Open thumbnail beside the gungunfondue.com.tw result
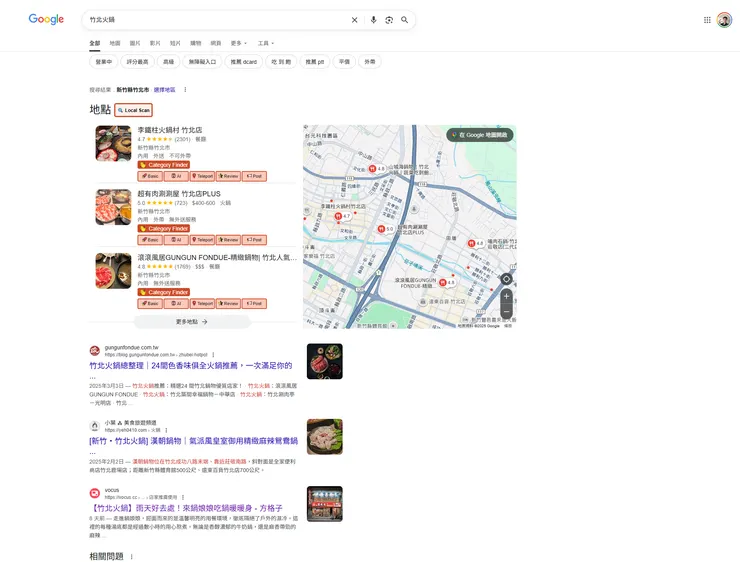This screenshot has height=562, width=740. point(325,361)
